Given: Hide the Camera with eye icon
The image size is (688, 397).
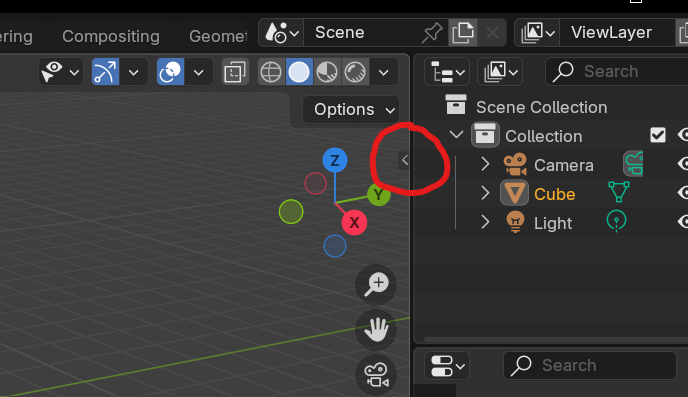Looking at the screenshot, I should click(683, 164).
